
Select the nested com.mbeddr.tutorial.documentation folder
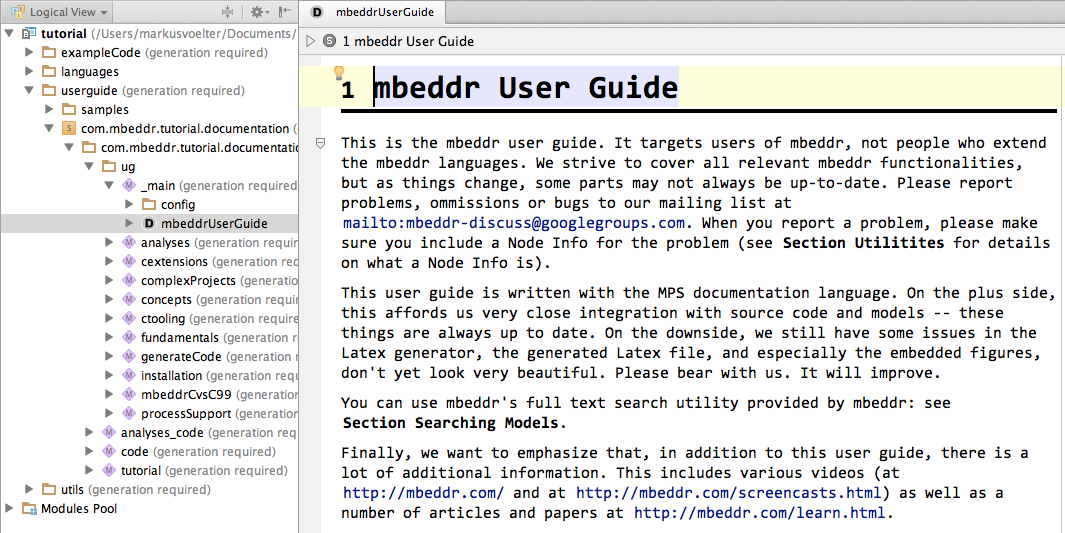pos(199,147)
